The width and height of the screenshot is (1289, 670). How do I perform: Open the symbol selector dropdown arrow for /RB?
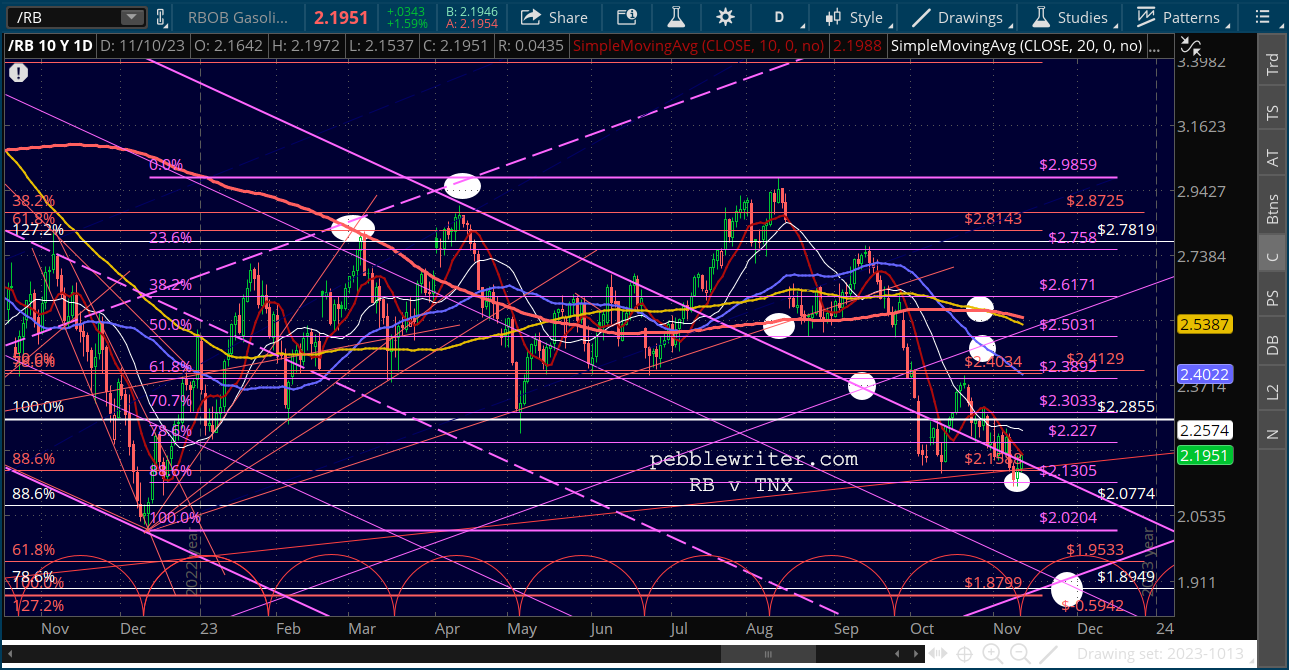[x=131, y=17]
